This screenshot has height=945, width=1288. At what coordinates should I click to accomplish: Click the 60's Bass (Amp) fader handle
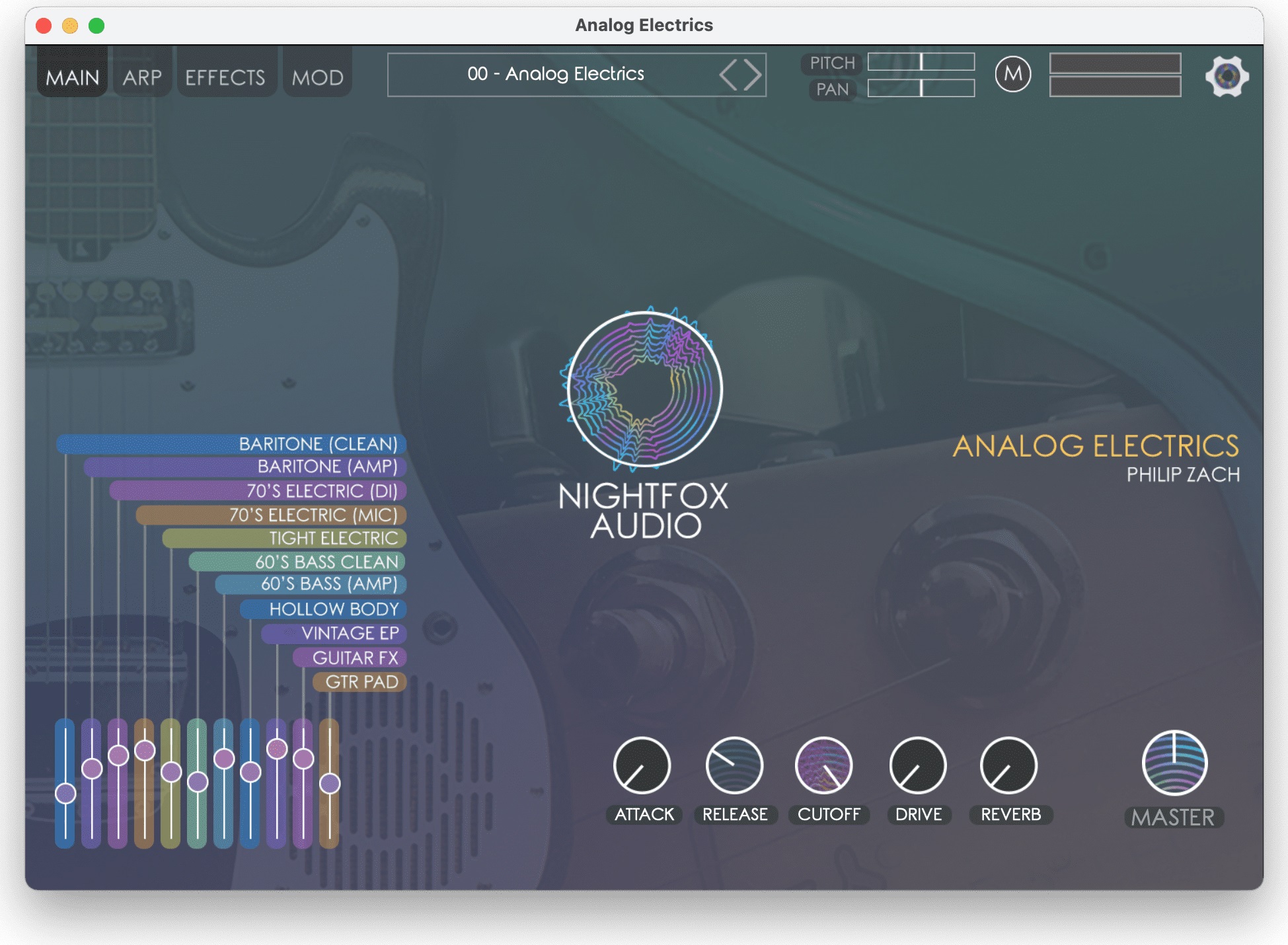(x=224, y=759)
